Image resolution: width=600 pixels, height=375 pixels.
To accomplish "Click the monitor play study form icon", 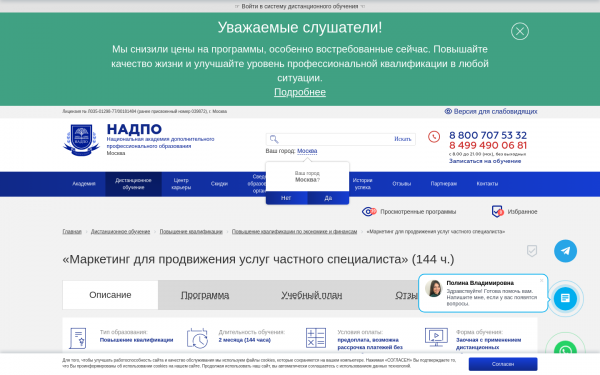I will click(436, 337).
